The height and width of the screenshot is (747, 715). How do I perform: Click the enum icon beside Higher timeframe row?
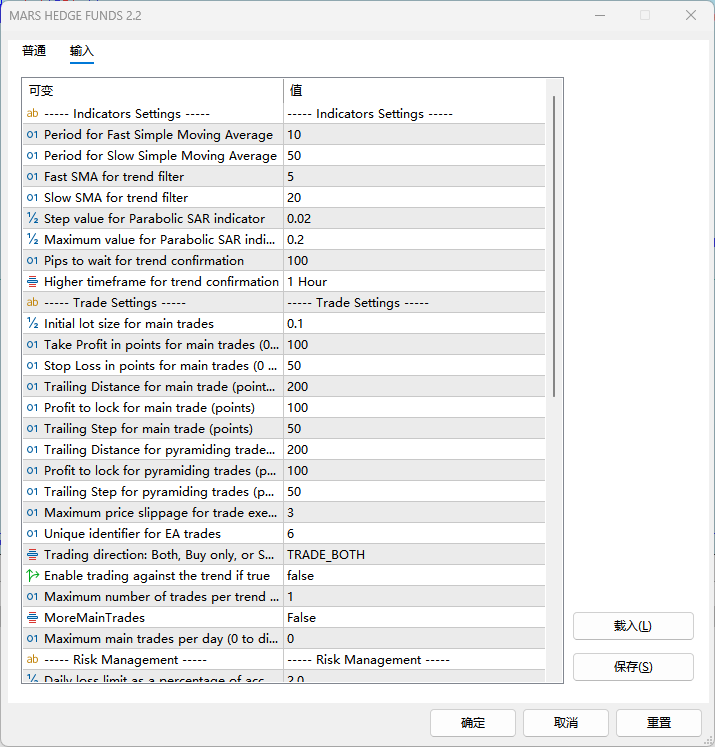tap(32, 282)
